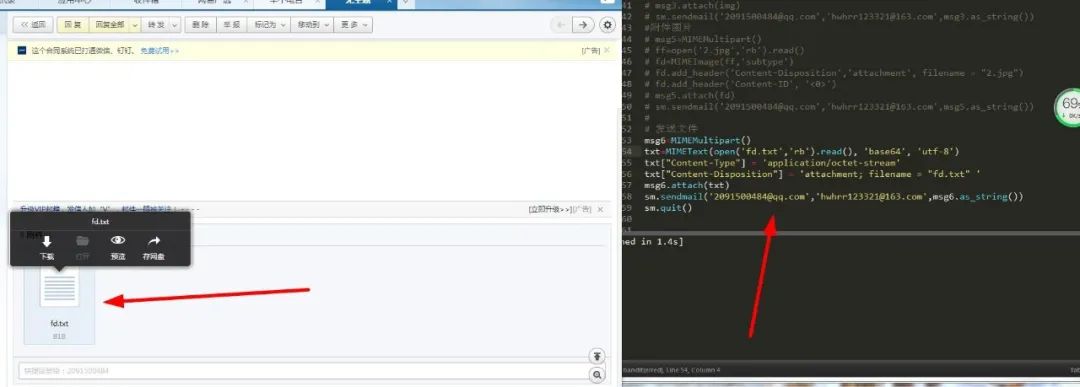The image size is (1080, 387).
Task: Open the 移动到 dropdown menu
Action: click(x=311, y=25)
